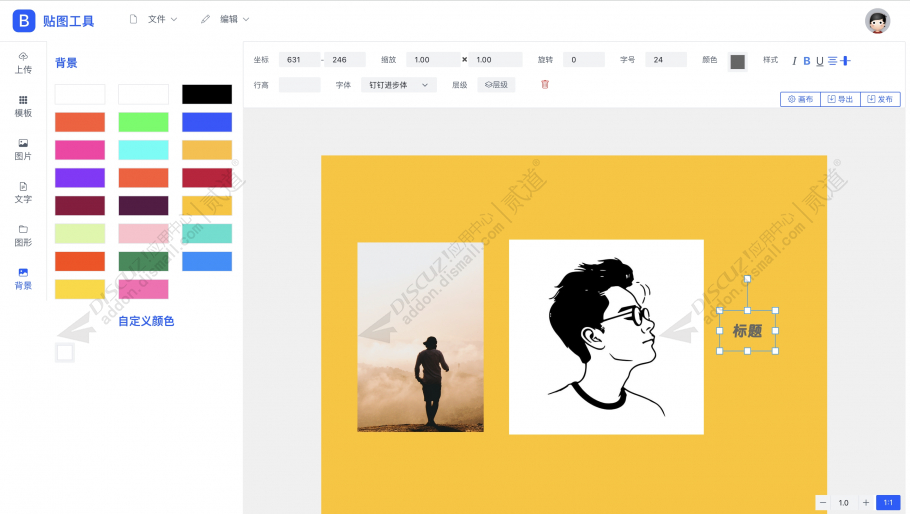Viewport: 910px width, 514px height.
Task: Click the text alignment lines icon
Action: (832, 61)
